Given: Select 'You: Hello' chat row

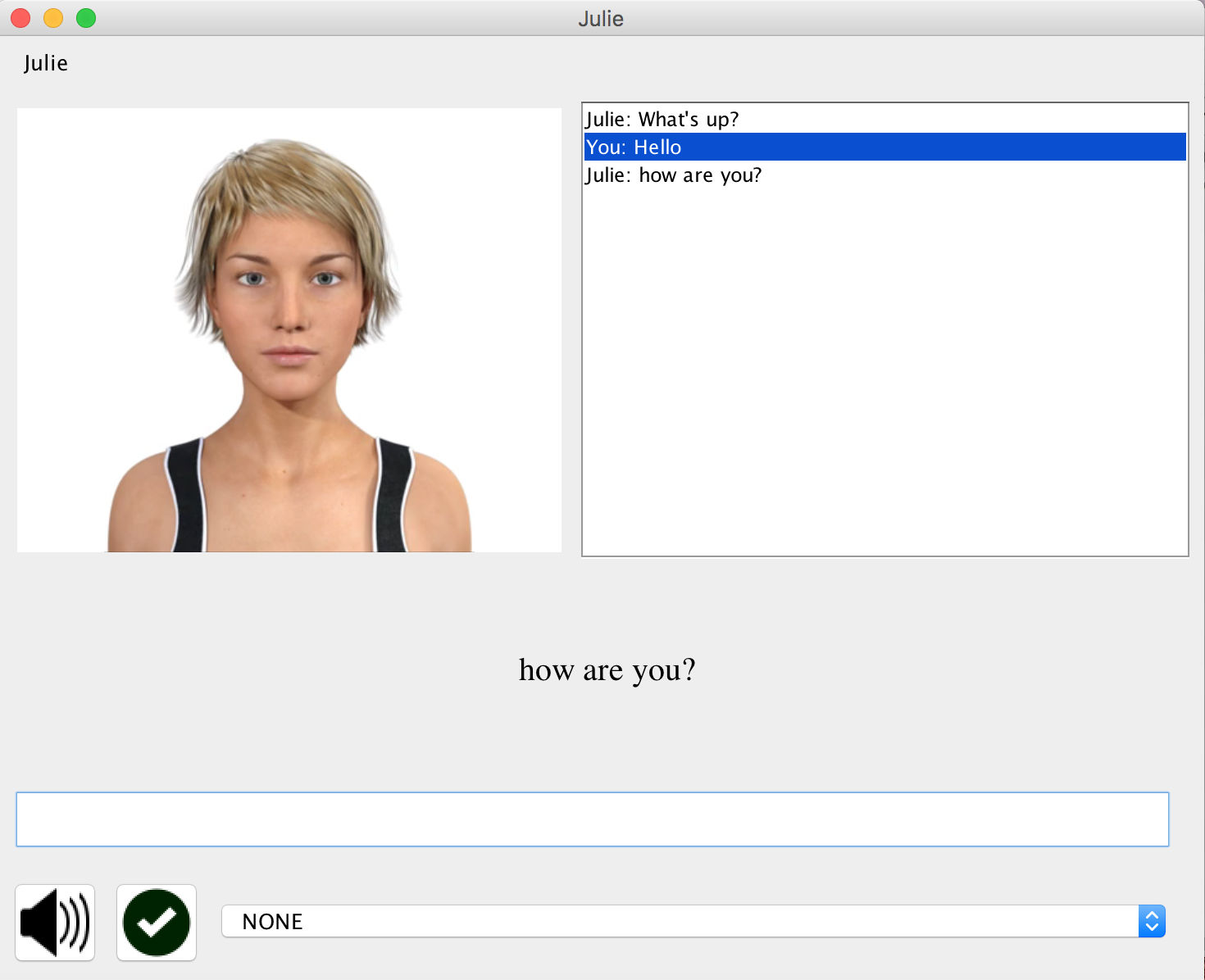Looking at the screenshot, I should point(884,147).
